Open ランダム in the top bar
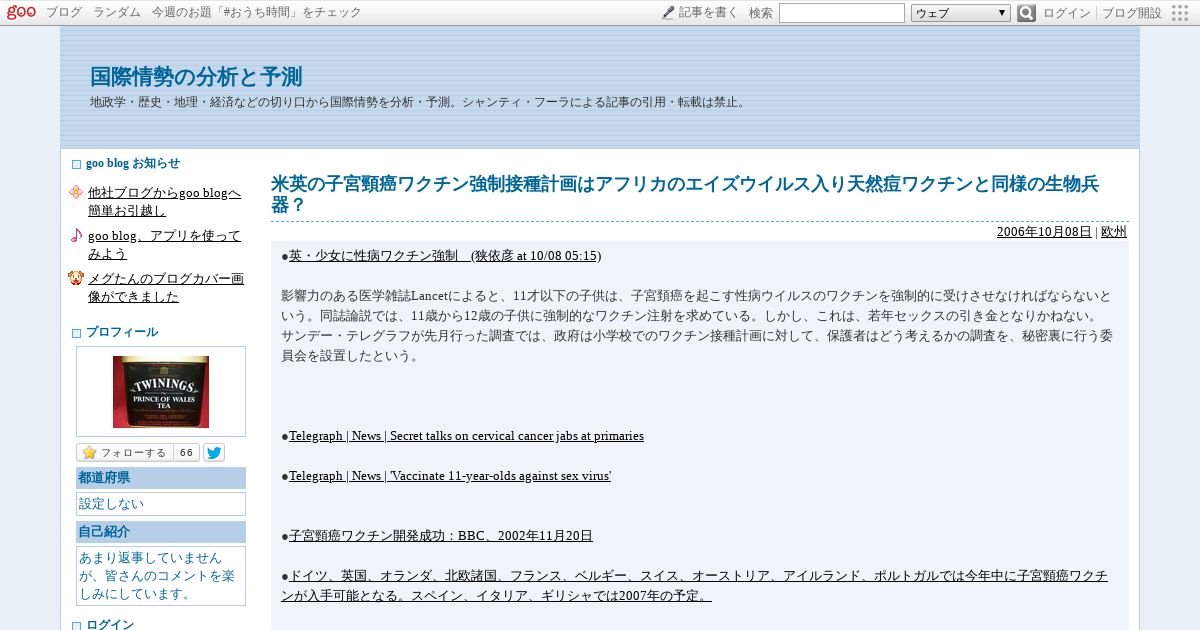The image size is (1200, 630). pyautogui.click(x=117, y=13)
